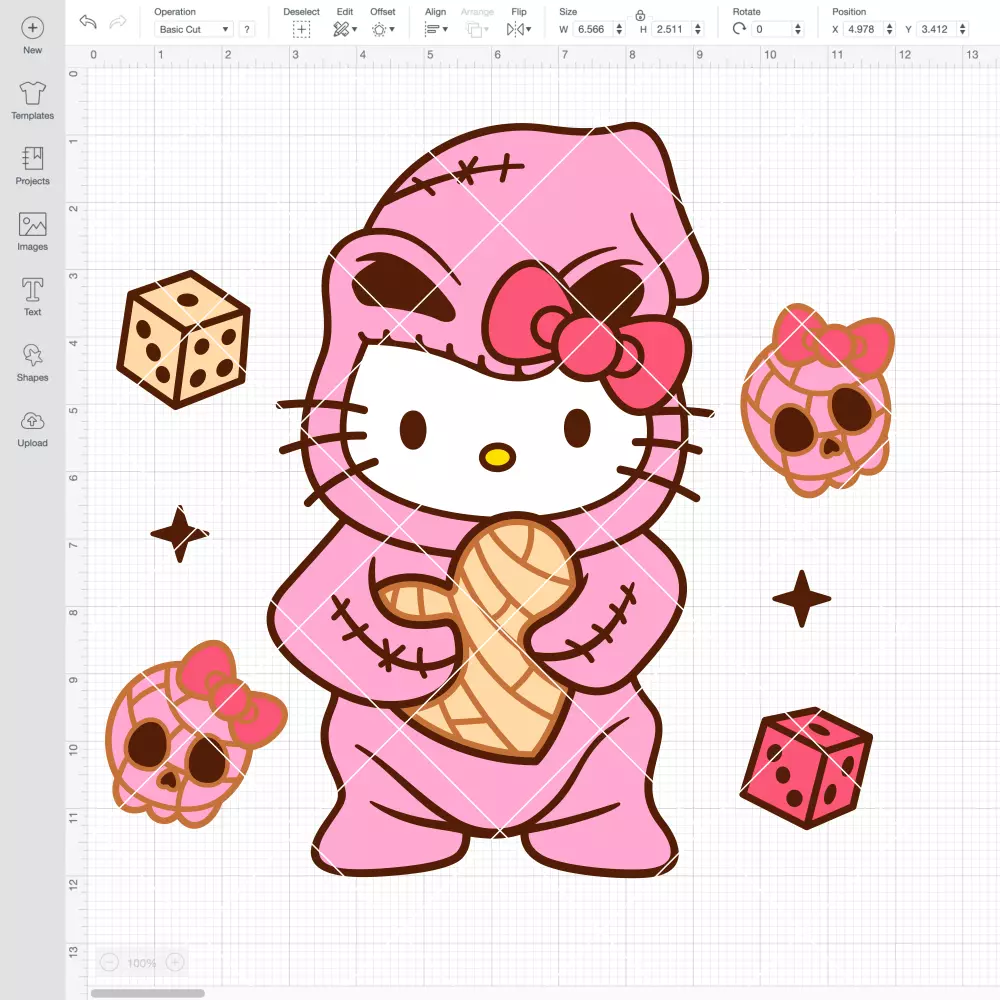Select the lower-left pink skull image
Screen dimensions: 1000x1000
[x=196, y=734]
